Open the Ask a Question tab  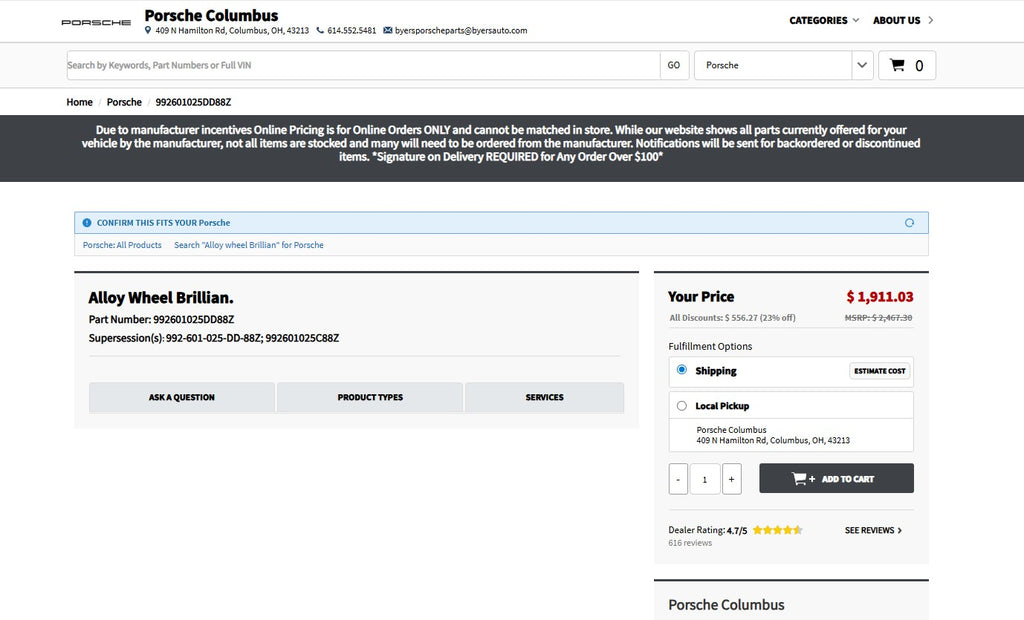(182, 397)
